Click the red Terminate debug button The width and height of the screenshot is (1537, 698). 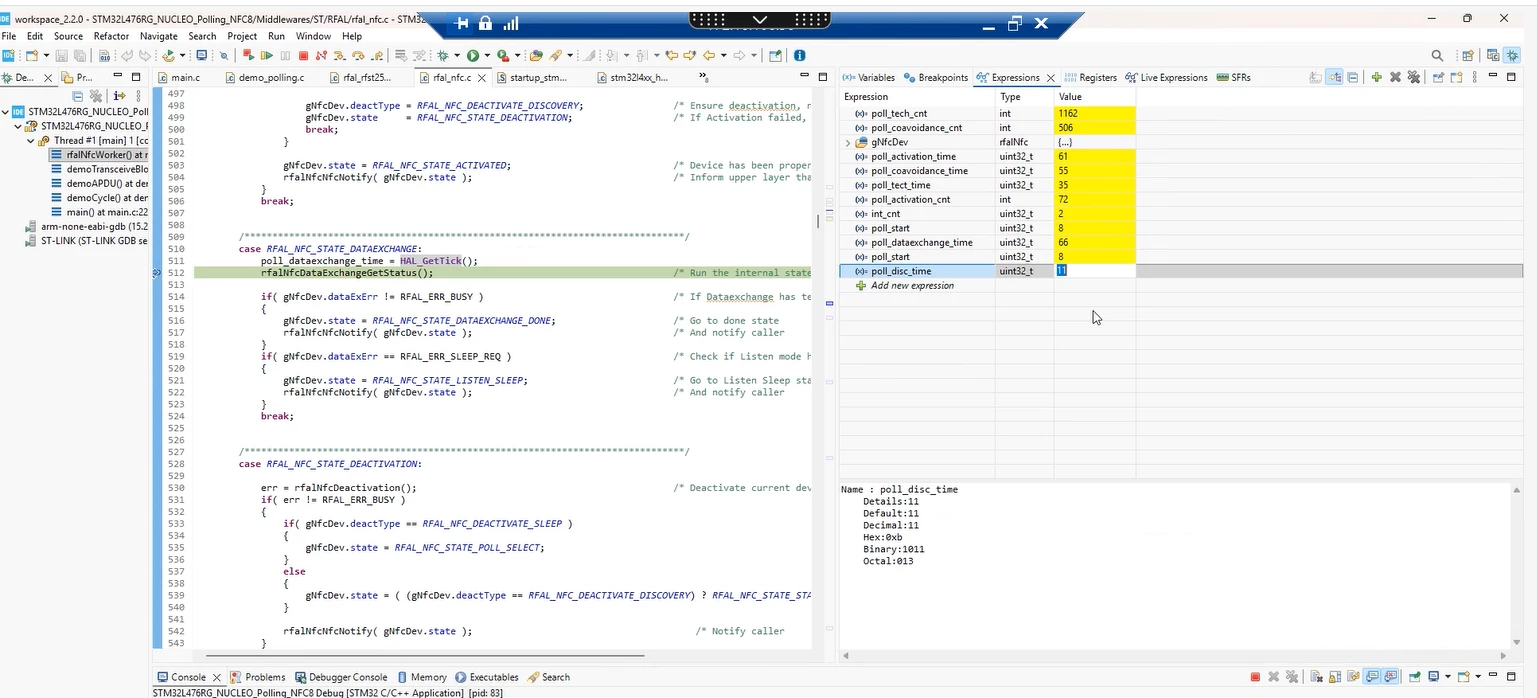(x=303, y=55)
